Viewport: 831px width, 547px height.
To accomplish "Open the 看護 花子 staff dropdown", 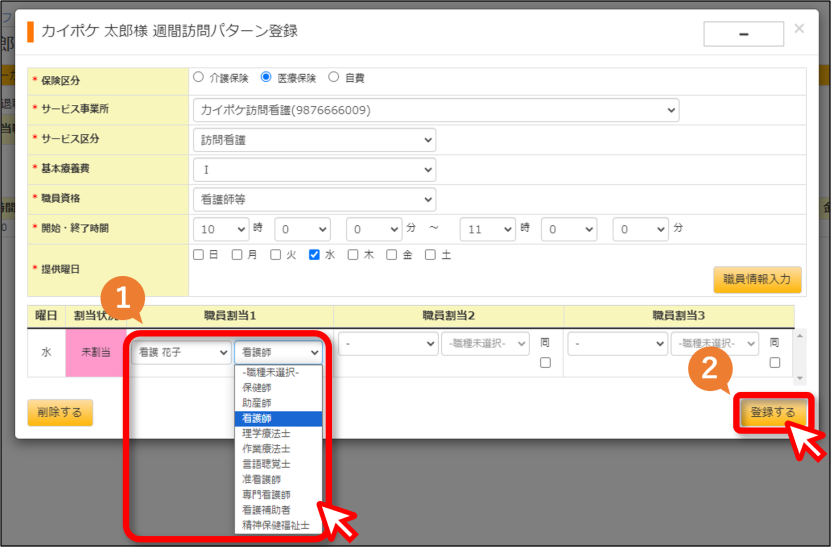I will 181,352.
